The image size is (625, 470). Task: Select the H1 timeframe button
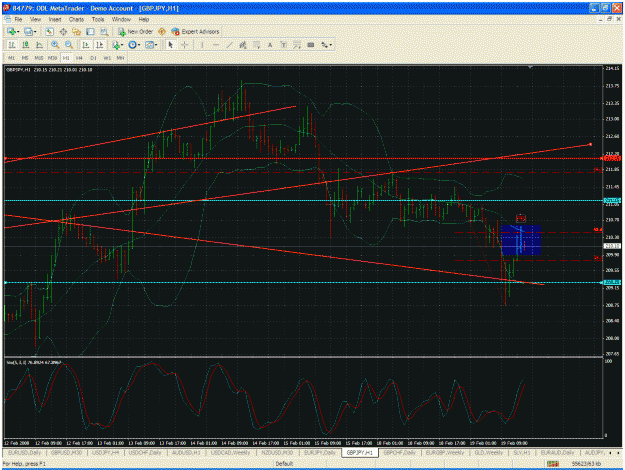(x=66, y=58)
